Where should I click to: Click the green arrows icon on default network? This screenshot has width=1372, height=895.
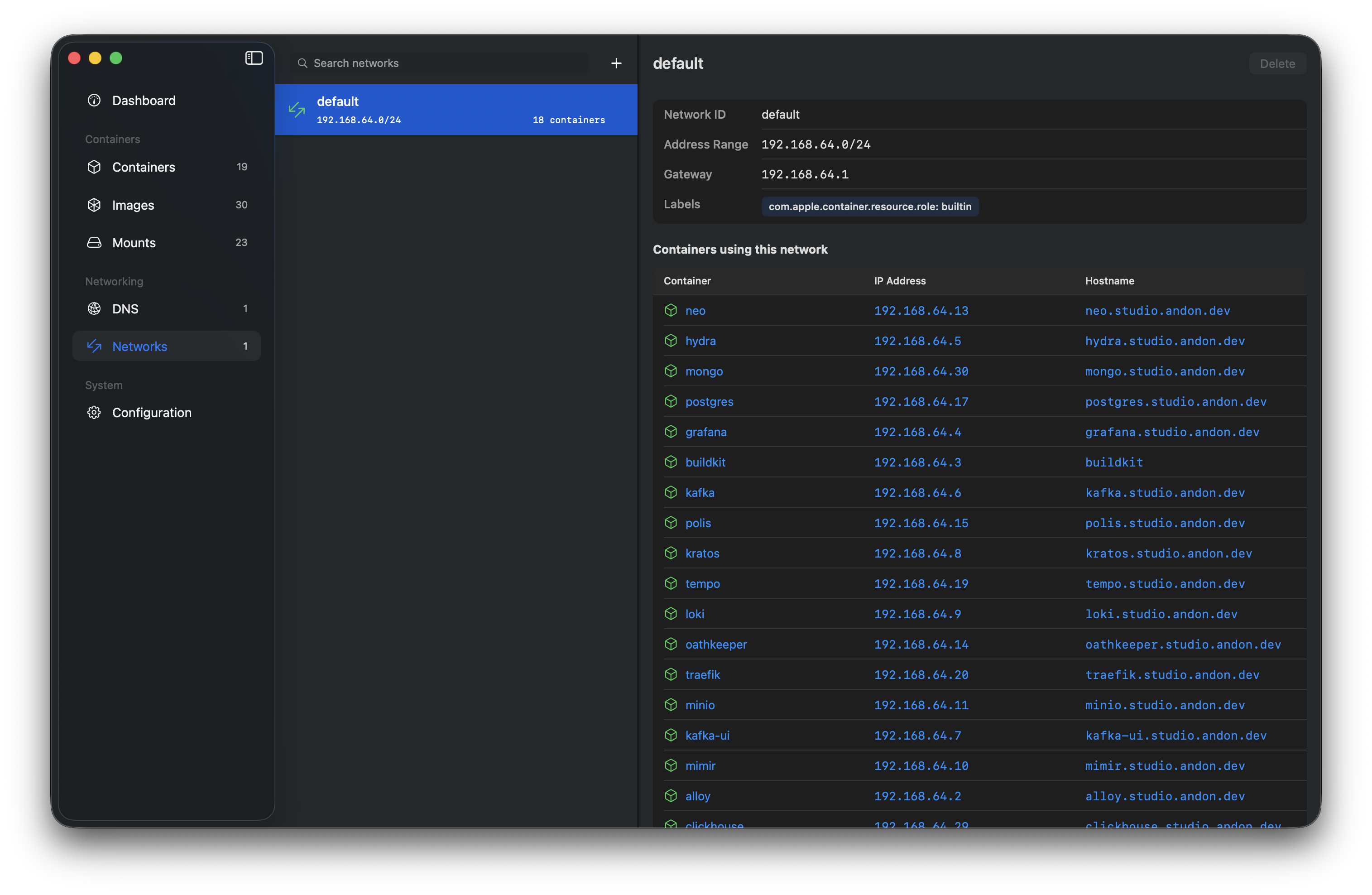coord(297,110)
